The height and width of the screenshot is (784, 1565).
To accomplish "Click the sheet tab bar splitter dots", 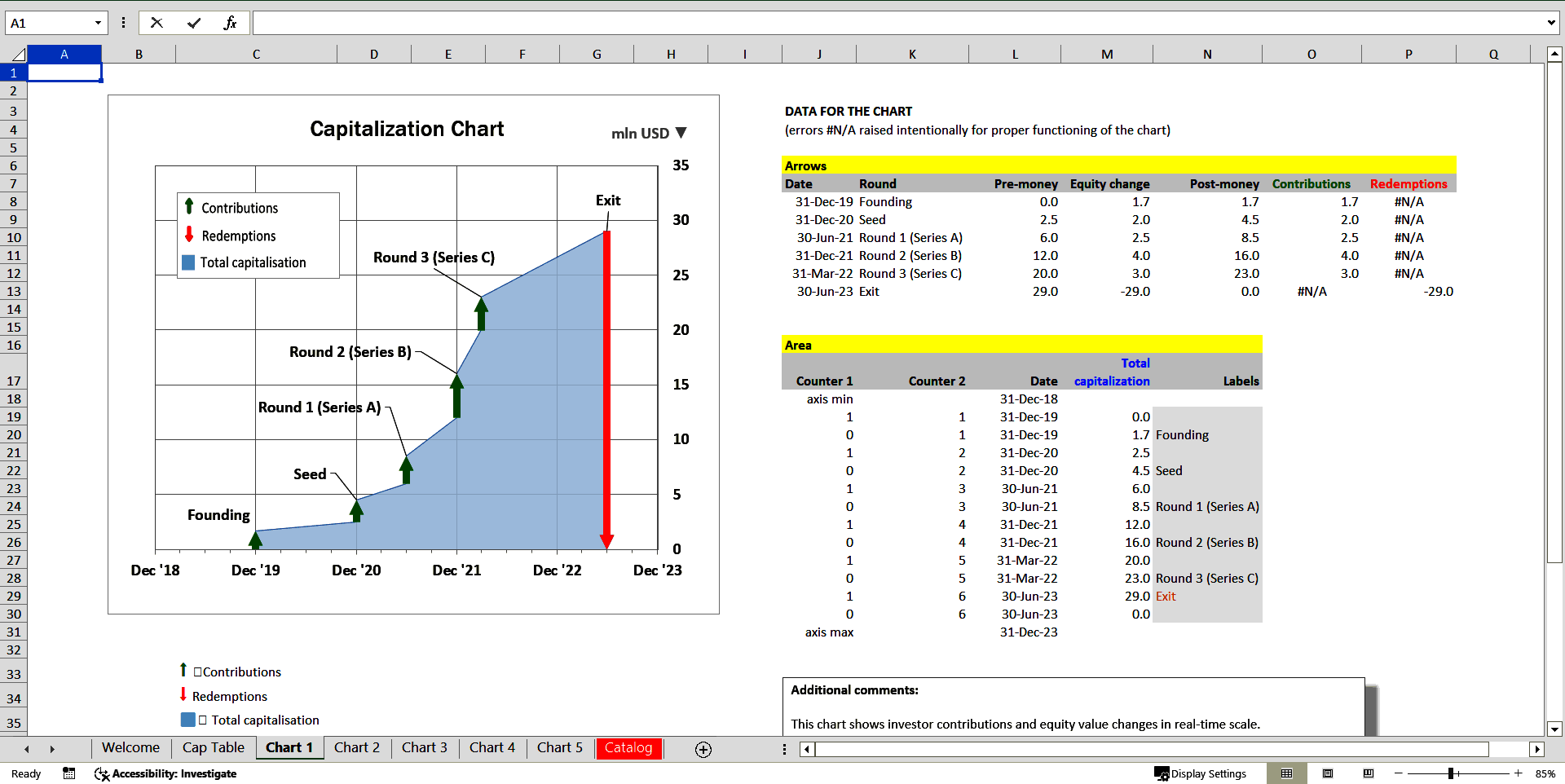I will pos(784,749).
